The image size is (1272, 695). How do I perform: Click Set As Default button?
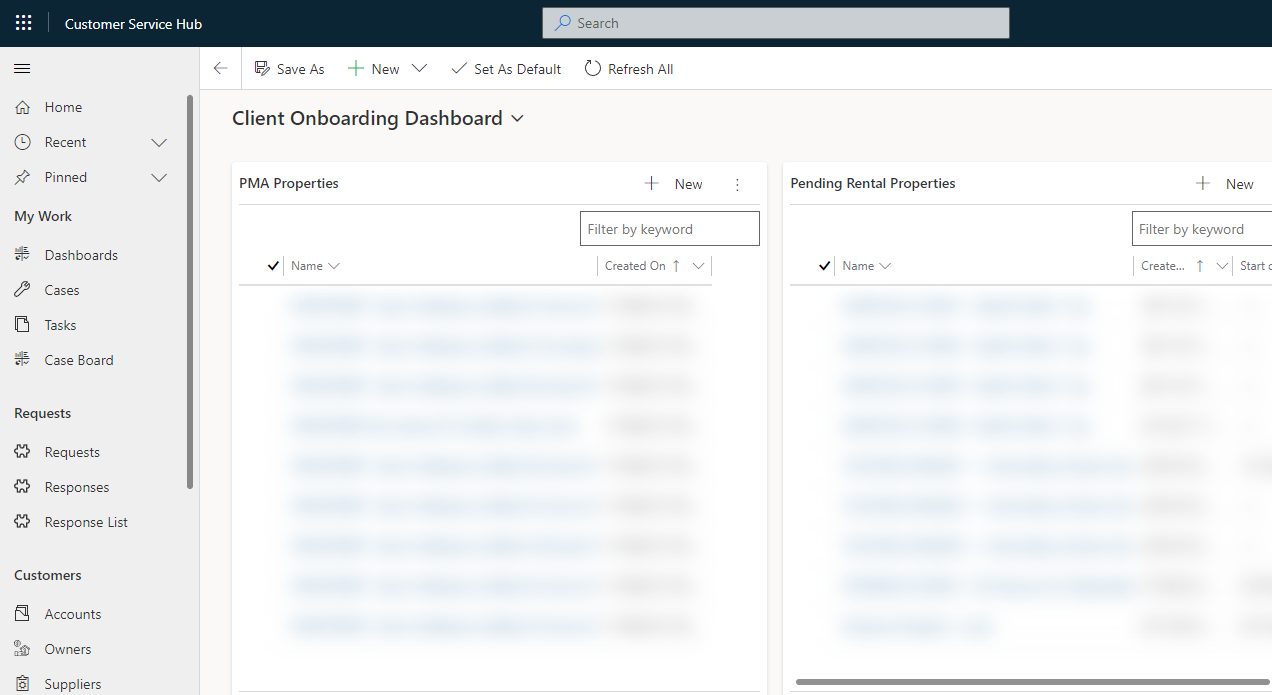coord(506,69)
